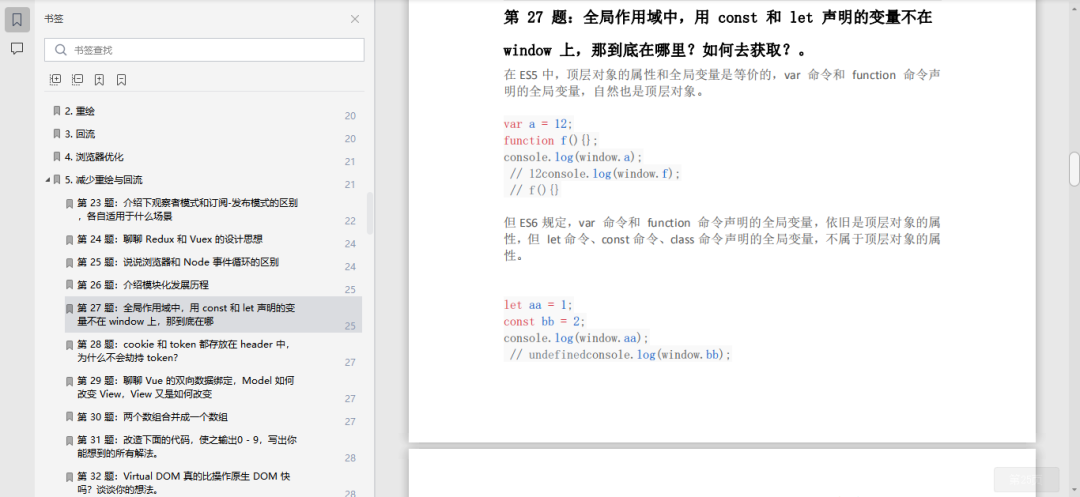Click the bookmark panel vertical scrollbar thumb

(x=370, y=213)
